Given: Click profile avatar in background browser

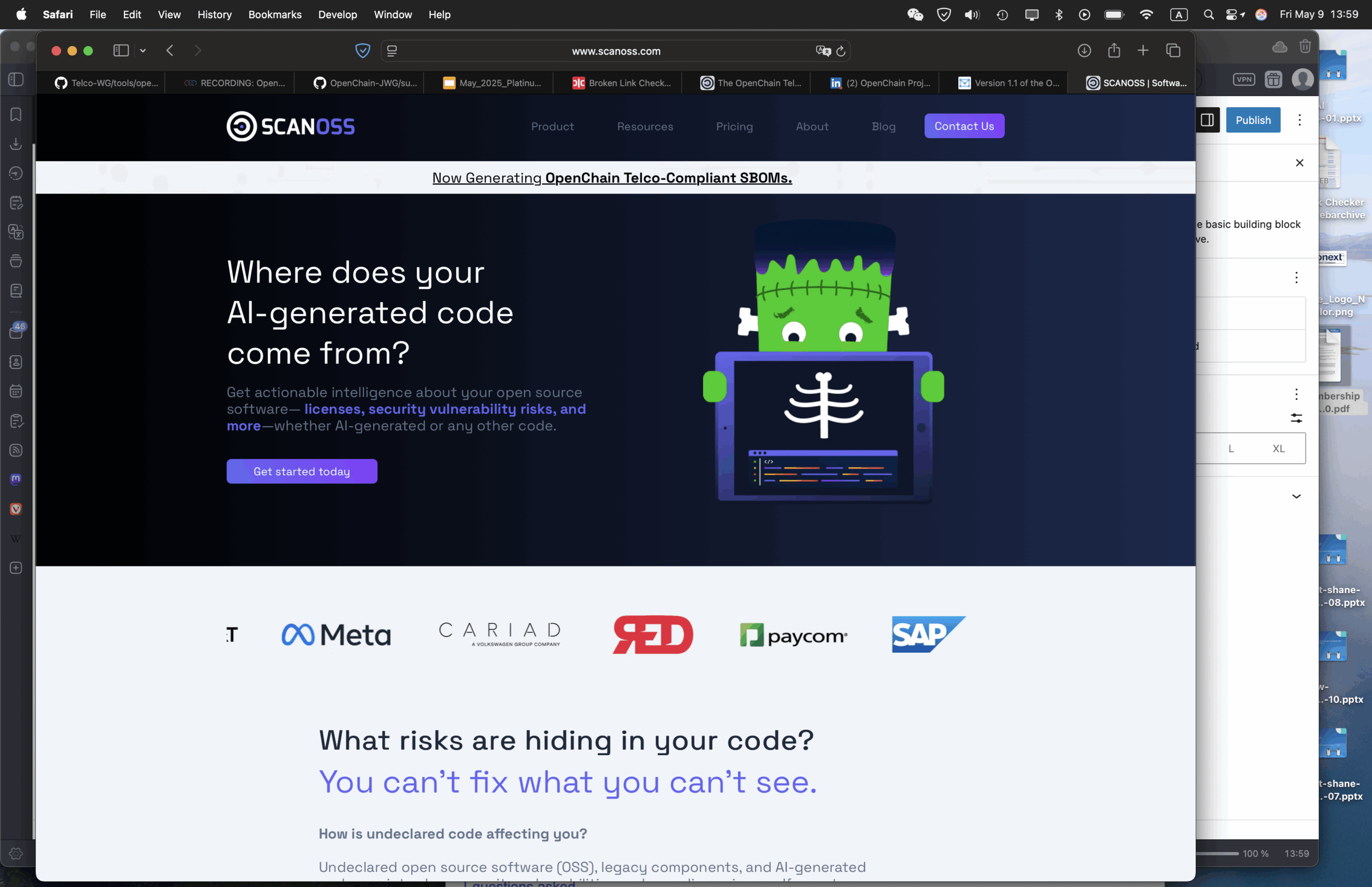Looking at the screenshot, I should [1302, 79].
